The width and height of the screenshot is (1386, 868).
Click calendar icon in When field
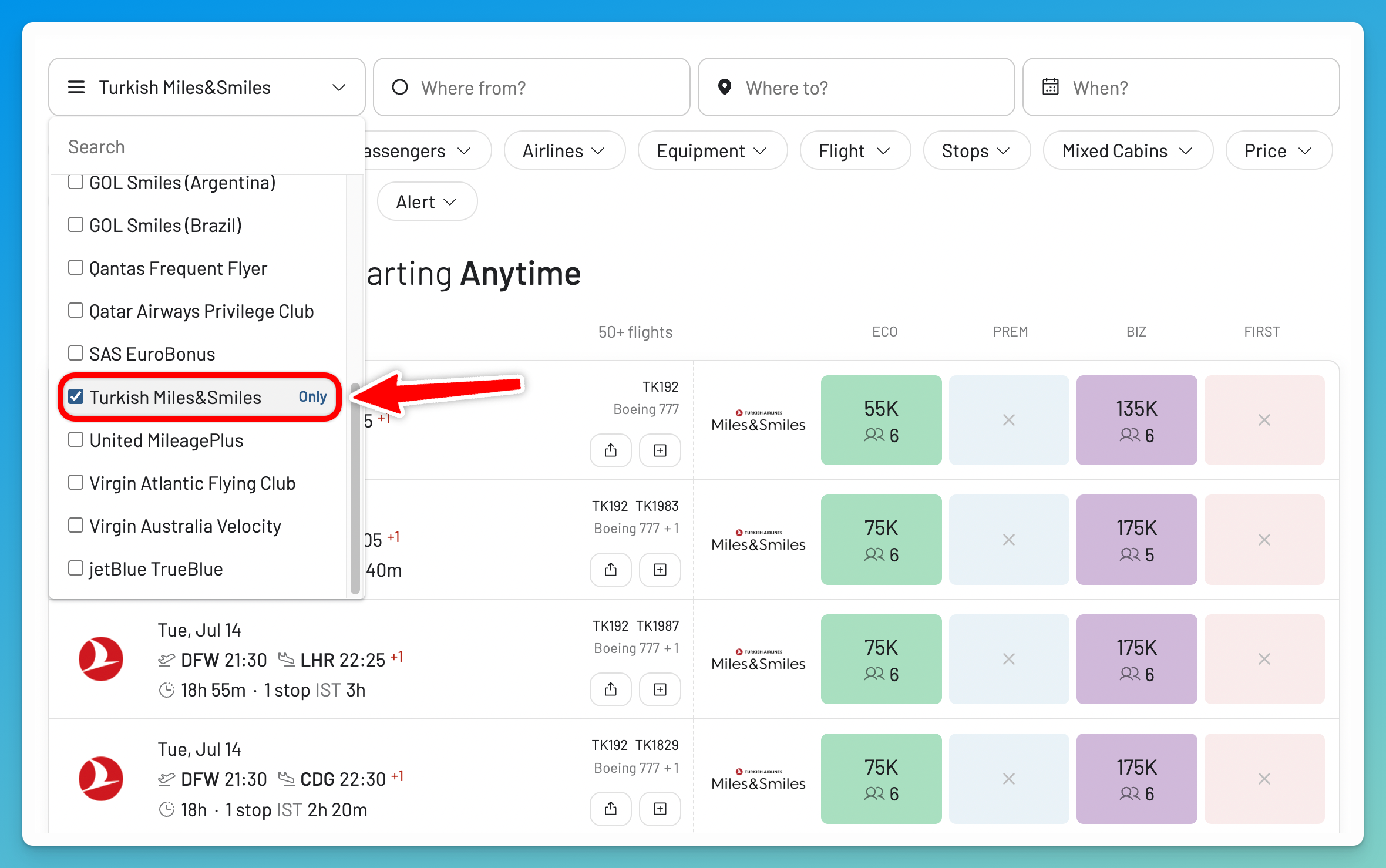tap(1051, 87)
